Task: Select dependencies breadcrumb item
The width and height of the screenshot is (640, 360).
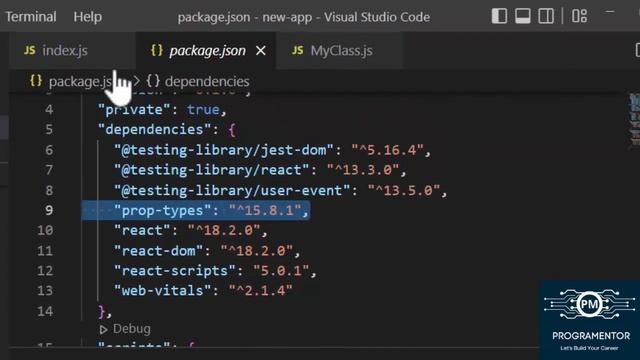Action: [207, 81]
